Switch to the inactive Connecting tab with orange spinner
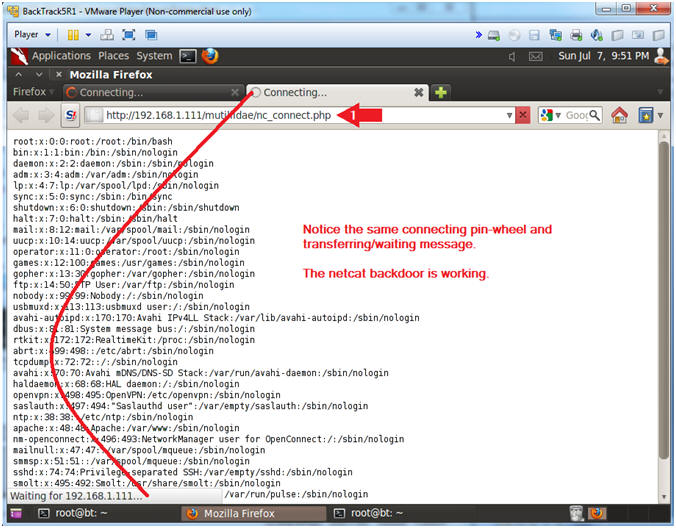The image size is (676, 528). tap(152, 92)
